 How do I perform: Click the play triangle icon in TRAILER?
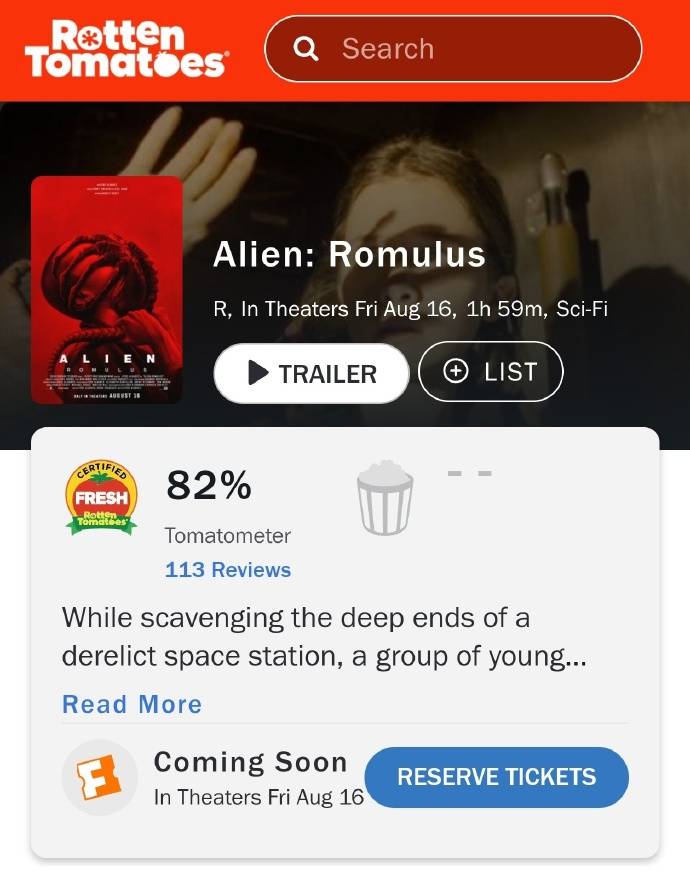(x=258, y=373)
